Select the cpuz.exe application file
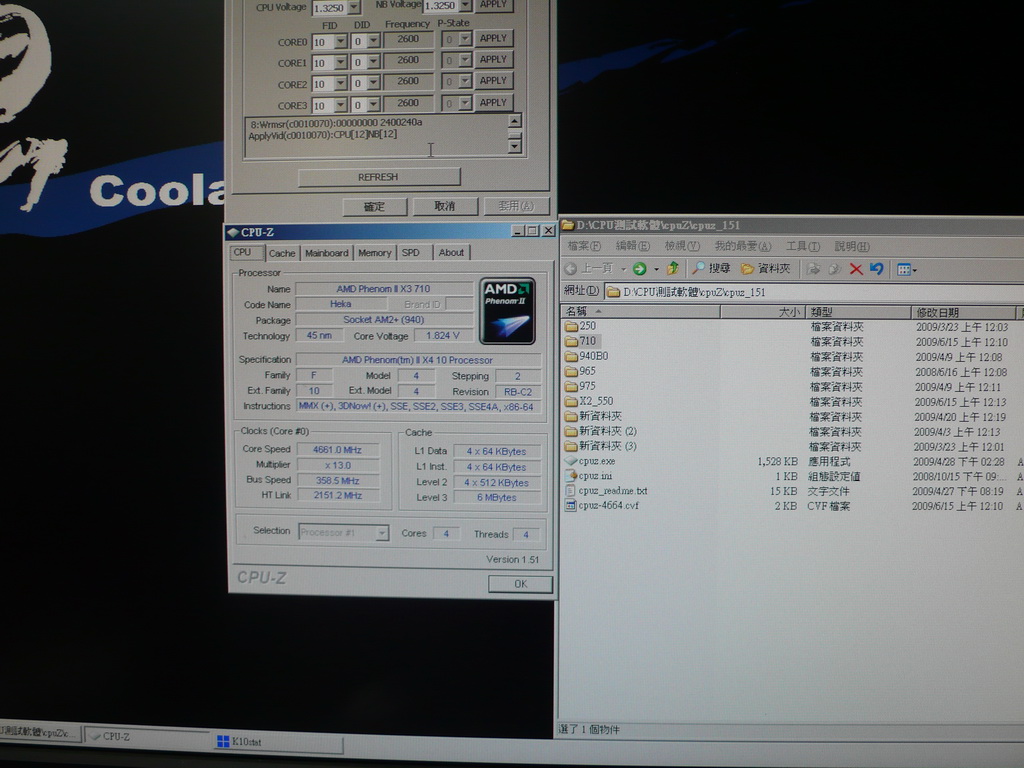Viewport: 1024px width, 768px height. 590,461
